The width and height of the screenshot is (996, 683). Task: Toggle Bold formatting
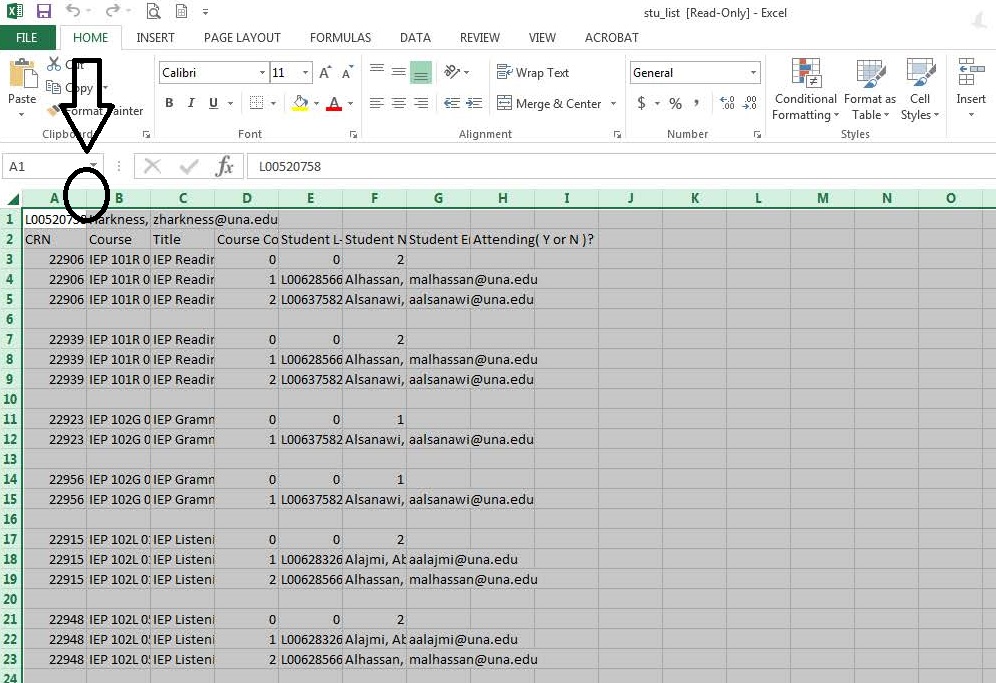169,103
